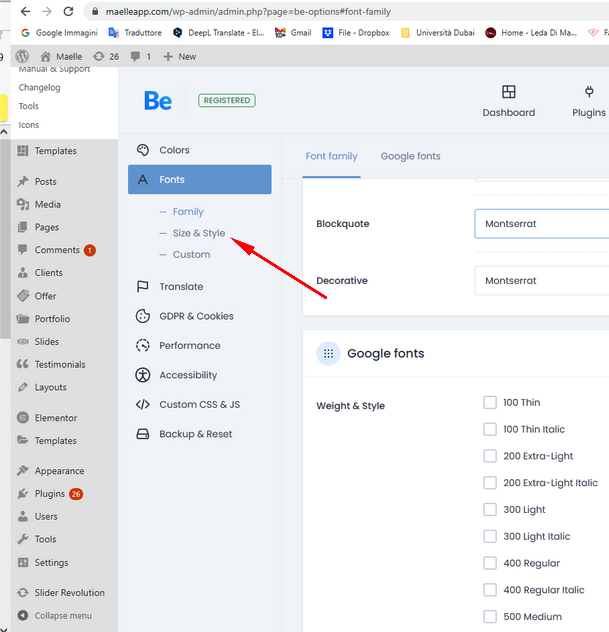Open the Decorative font dropdown

tap(542, 281)
